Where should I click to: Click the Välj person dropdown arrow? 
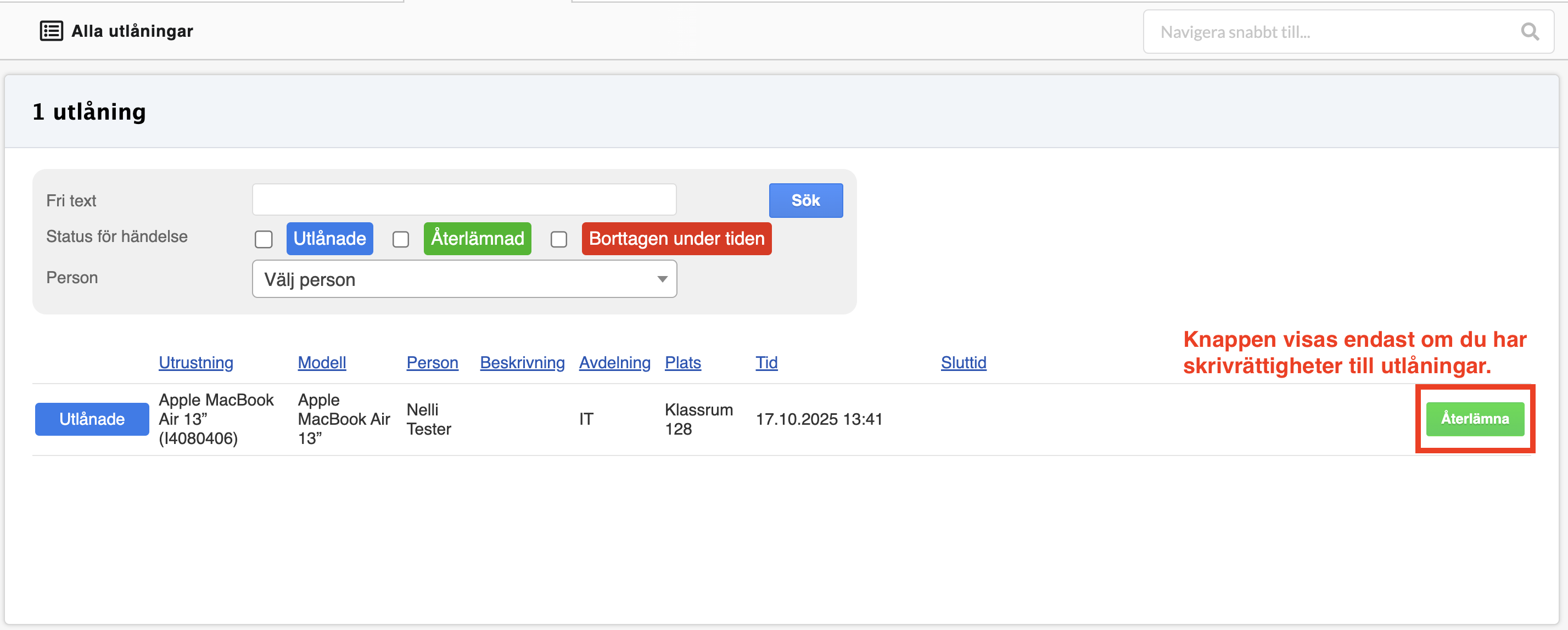point(662,279)
